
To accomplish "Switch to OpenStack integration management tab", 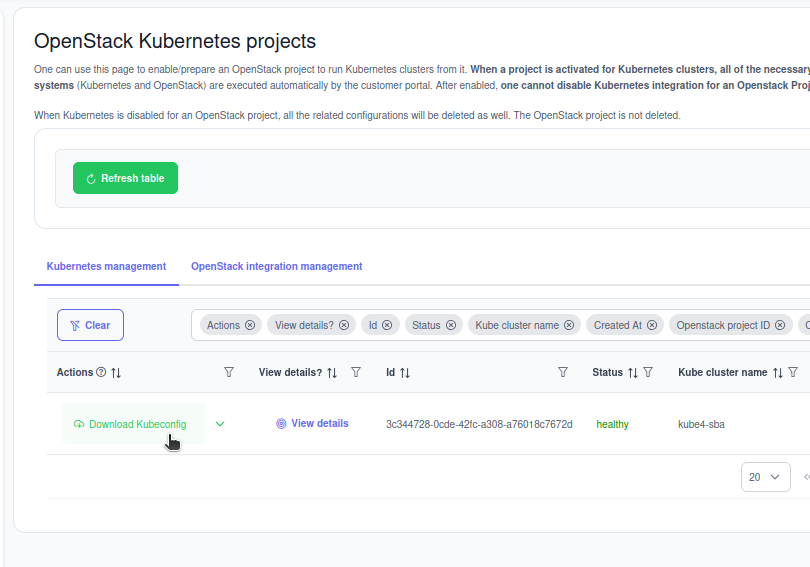I will click(276, 267).
